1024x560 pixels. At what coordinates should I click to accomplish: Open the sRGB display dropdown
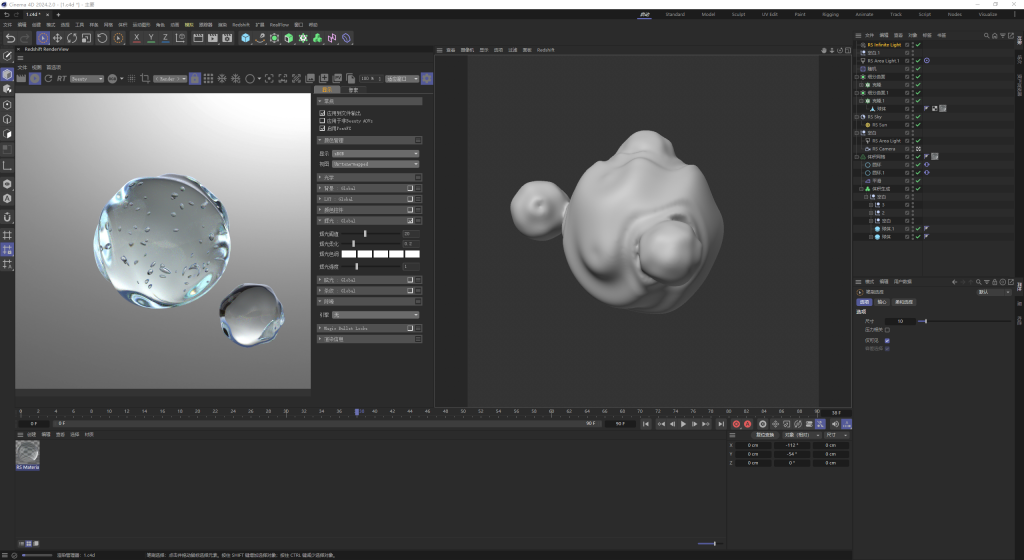[x=376, y=154]
